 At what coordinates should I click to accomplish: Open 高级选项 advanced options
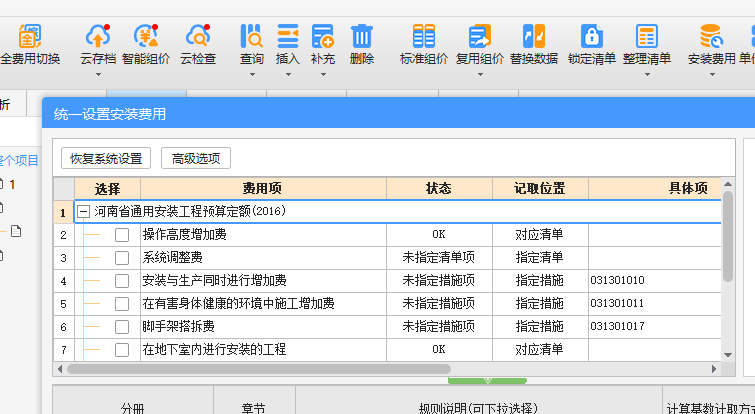[x=196, y=158]
